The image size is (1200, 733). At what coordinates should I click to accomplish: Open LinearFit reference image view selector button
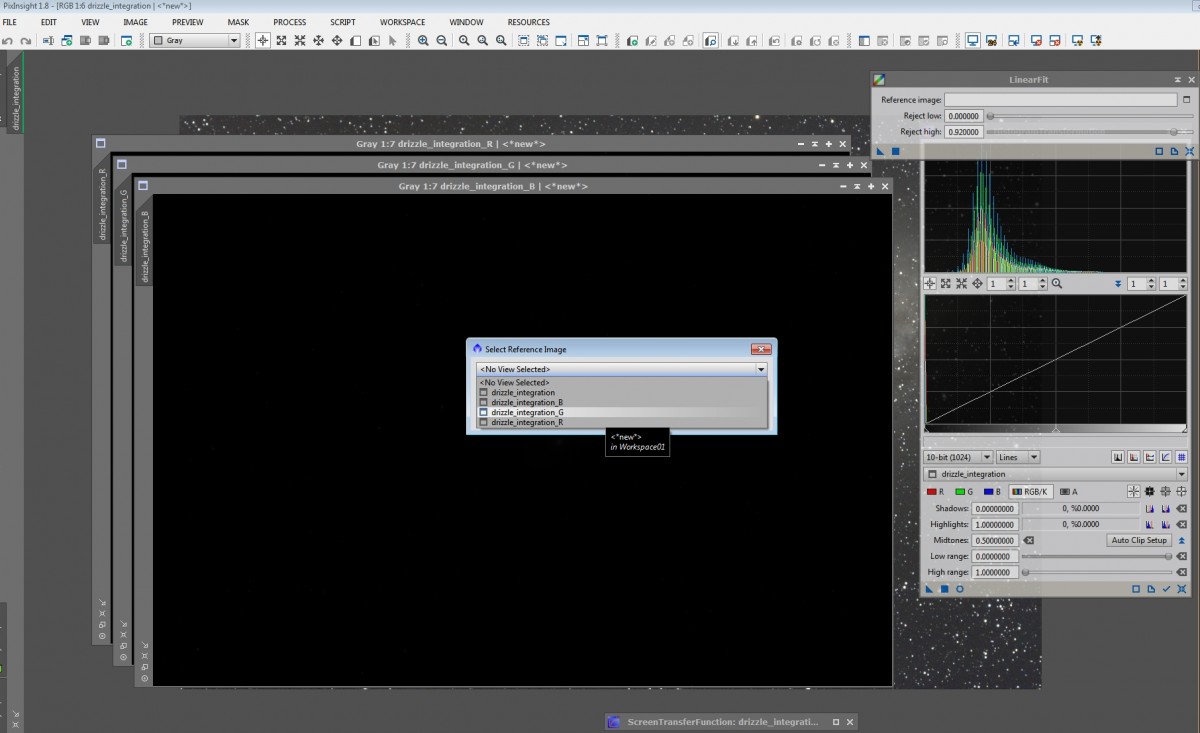point(1187,100)
